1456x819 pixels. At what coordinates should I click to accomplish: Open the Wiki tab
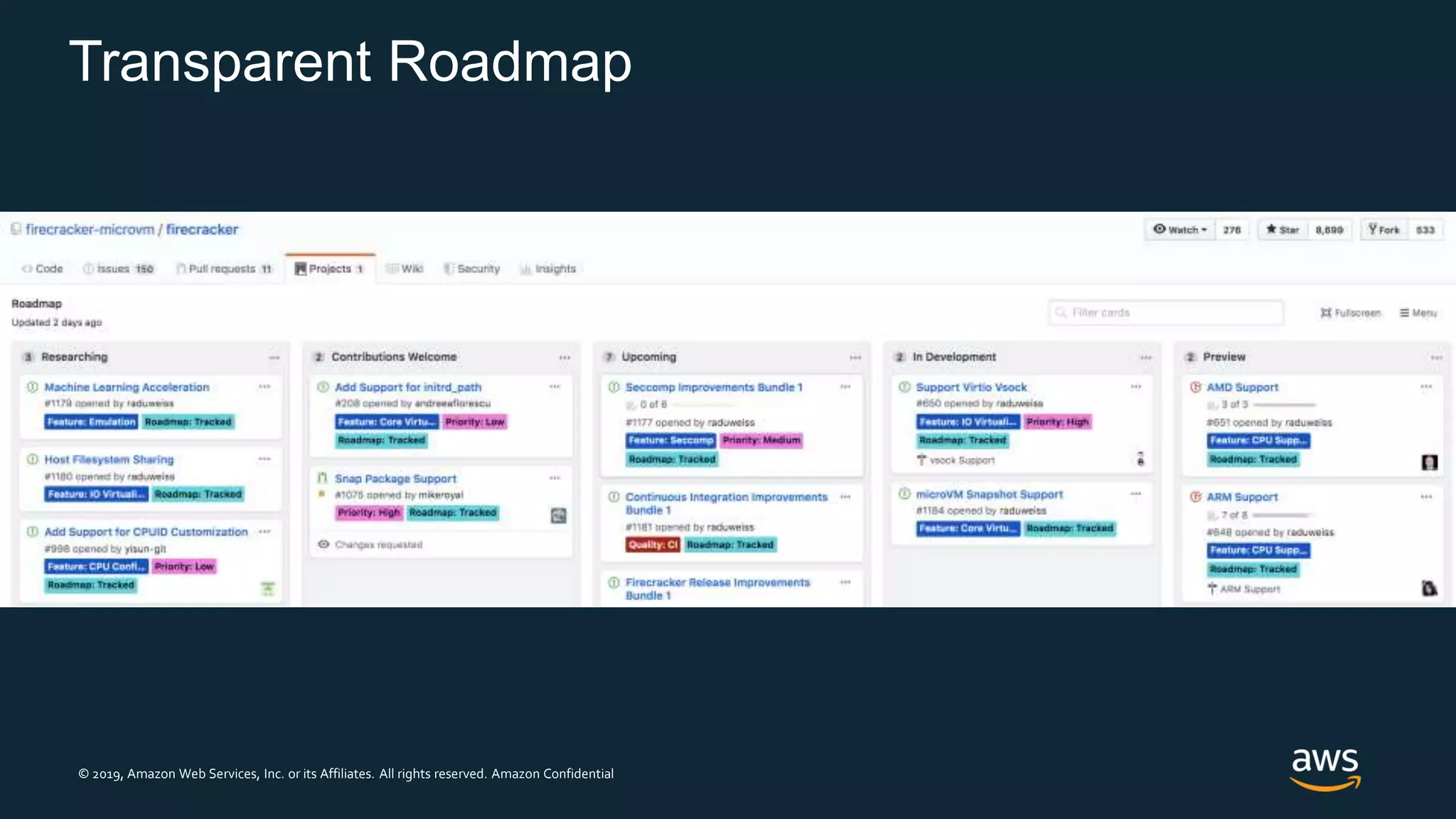(x=405, y=269)
